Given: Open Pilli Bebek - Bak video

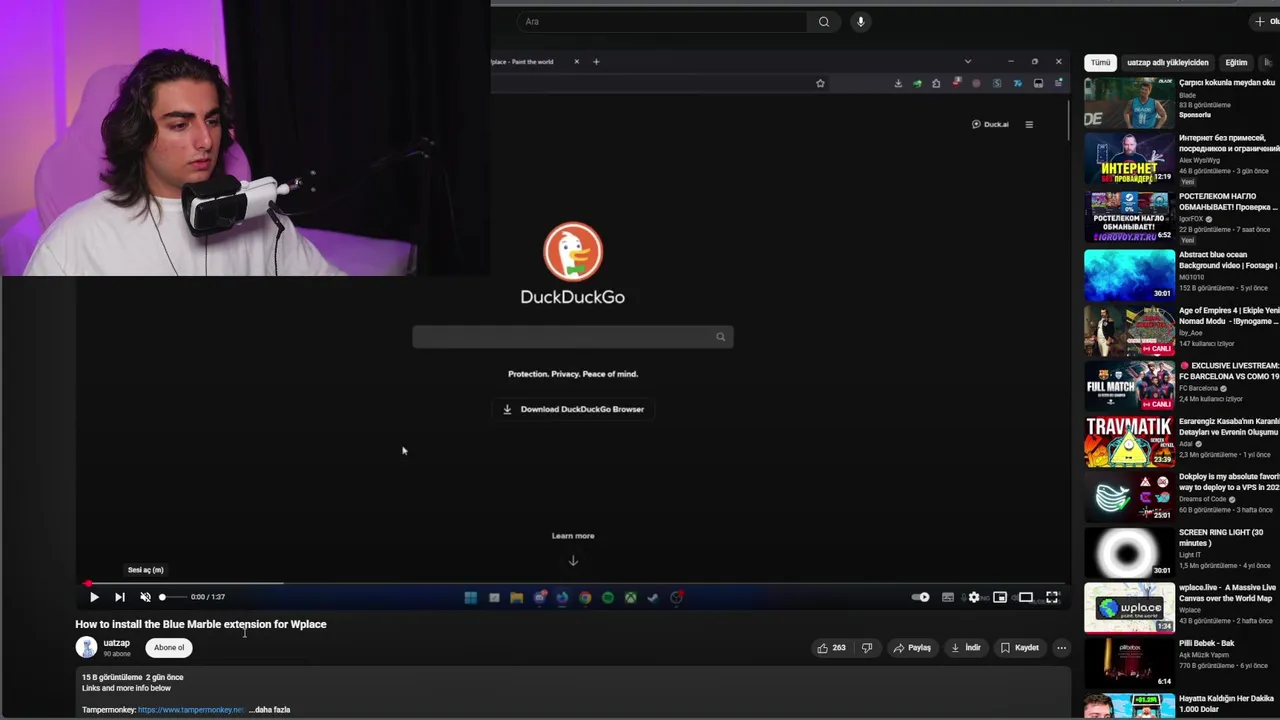Looking at the screenshot, I should 1129,664.
